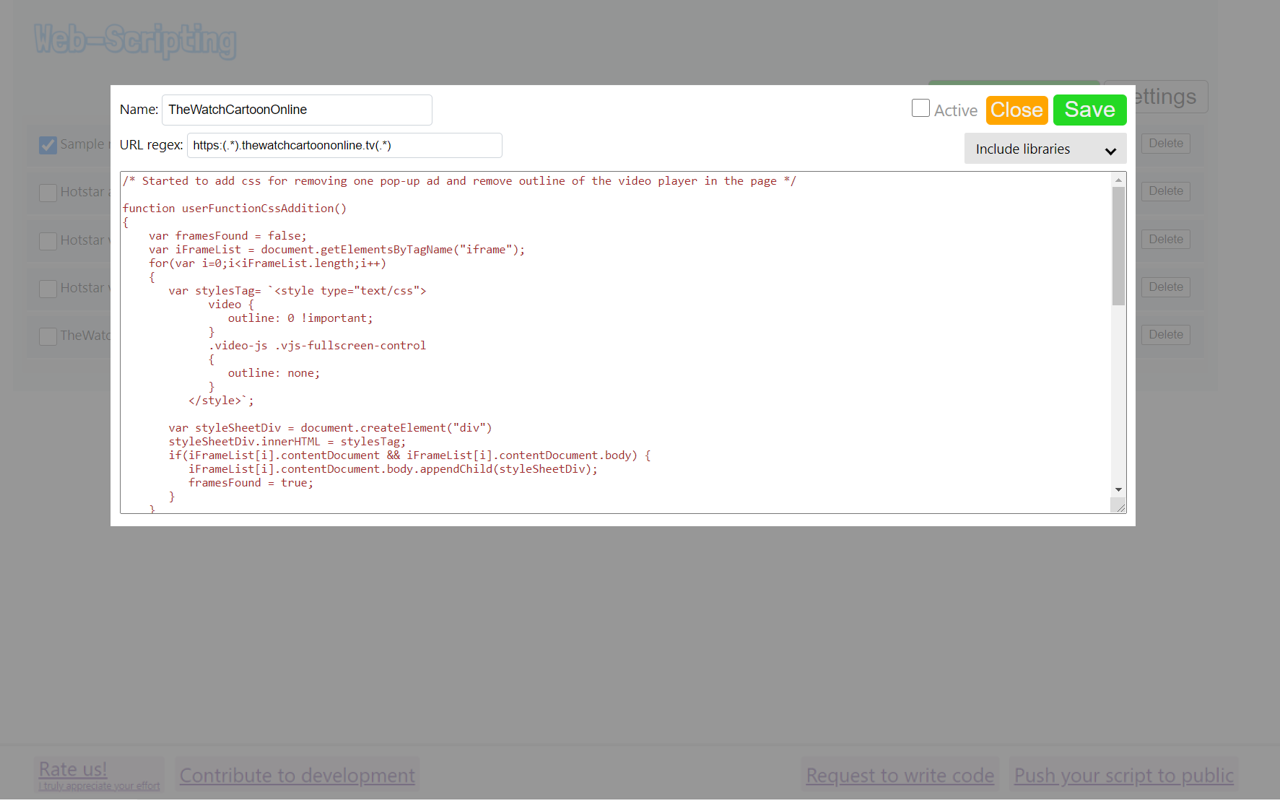Image resolution: width=1280 pixels, height=800 pixels.
Task: Click the Web-Scripting logo
Action: pyautogui.click(x=134, y=41)
